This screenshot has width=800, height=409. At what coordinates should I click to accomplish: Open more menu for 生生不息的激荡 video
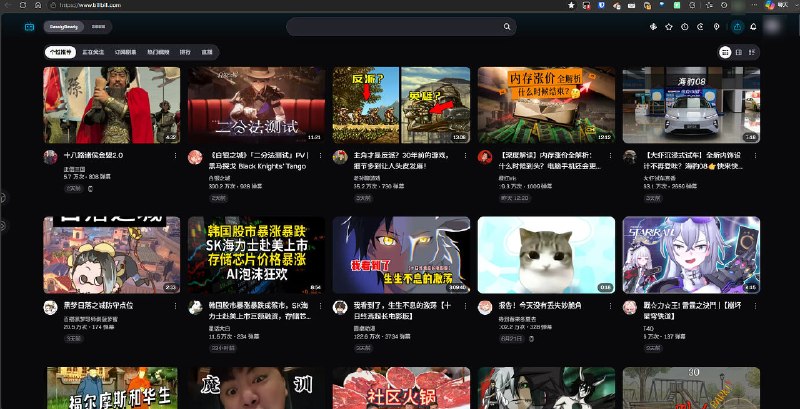[x=465, y=306]
